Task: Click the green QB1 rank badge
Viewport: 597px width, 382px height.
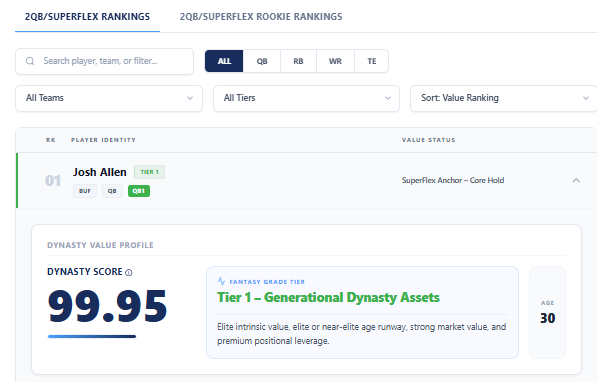Action: click(139, 191)
